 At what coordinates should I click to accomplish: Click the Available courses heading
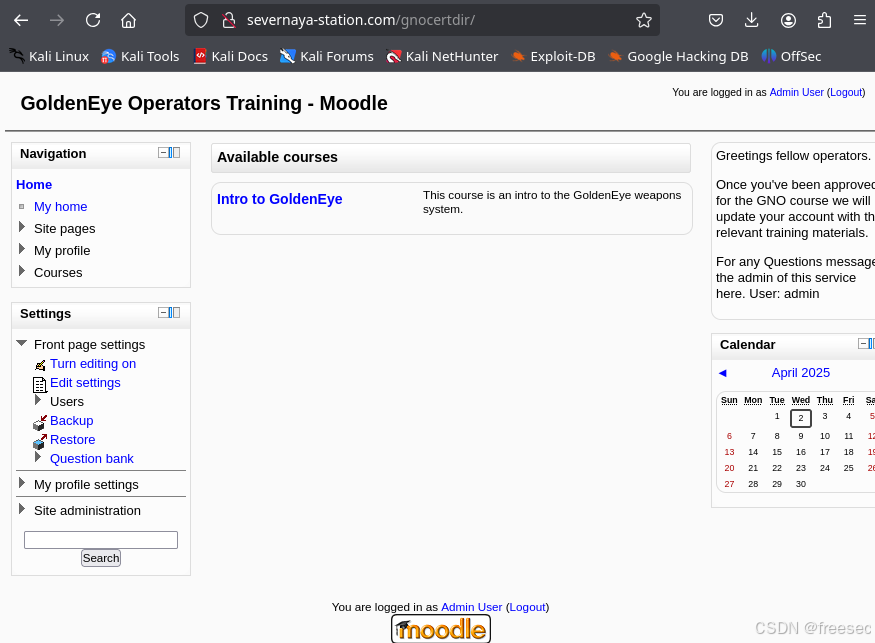tap(277, 157)
